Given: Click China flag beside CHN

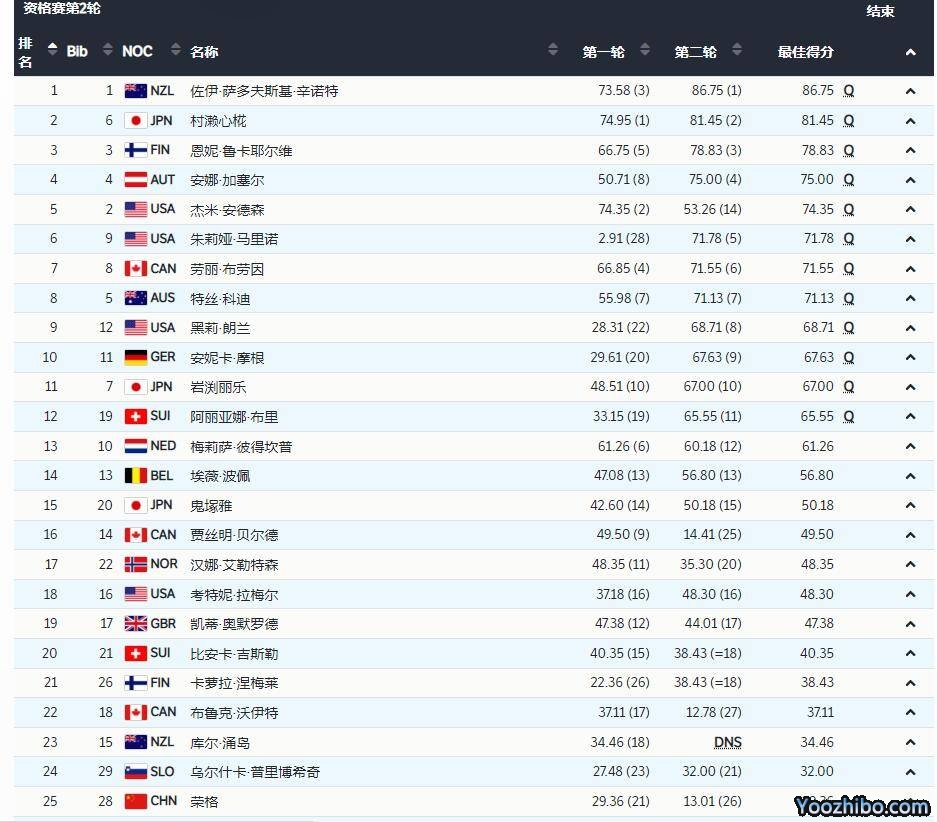Looking at the screenshot, I should click(135, 801).
